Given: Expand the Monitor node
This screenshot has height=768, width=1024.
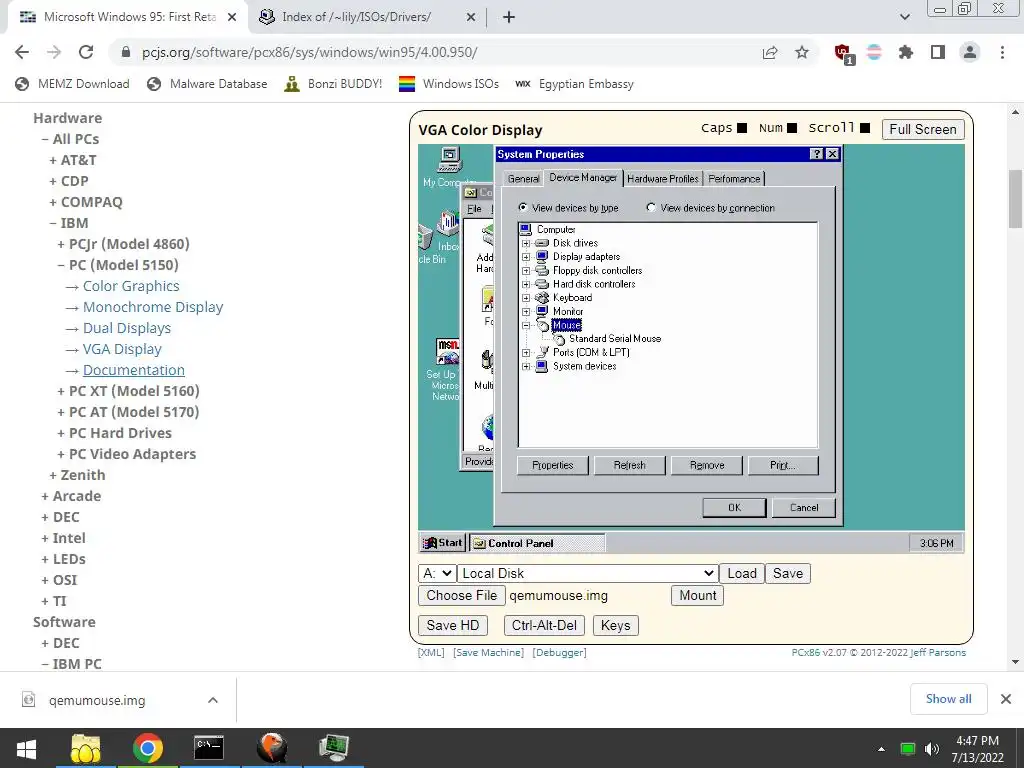Looking at the screenshot, I should (526, 312).
